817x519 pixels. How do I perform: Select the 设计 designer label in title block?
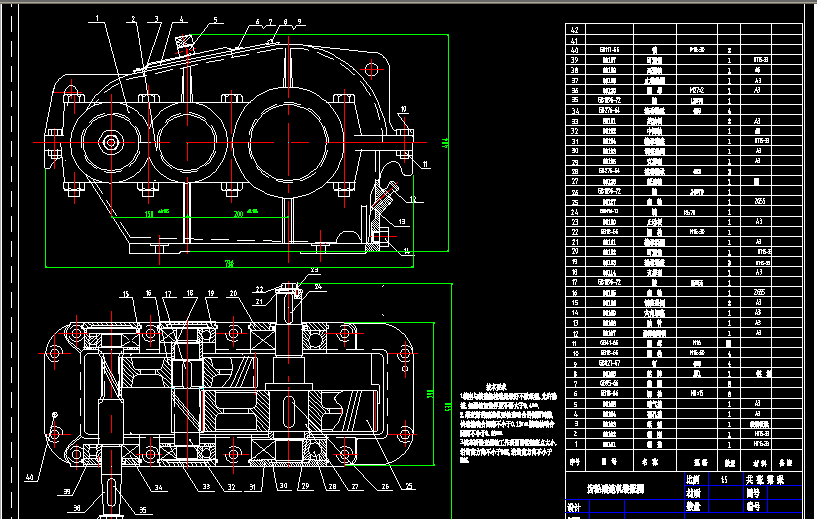point(574,506)
